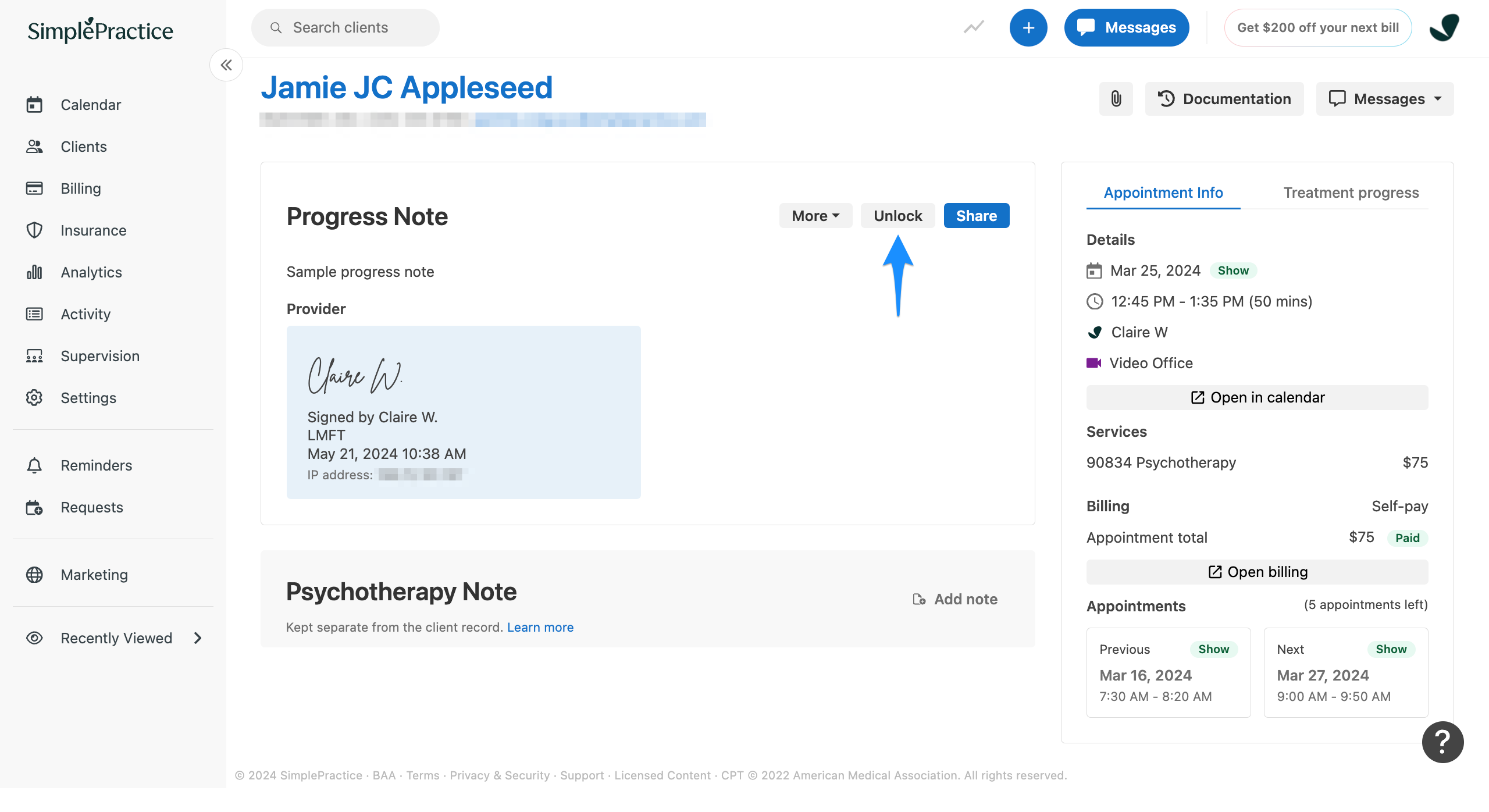
Task: Open Insurance shield icon in sidebar
Action: coord(34,230)
